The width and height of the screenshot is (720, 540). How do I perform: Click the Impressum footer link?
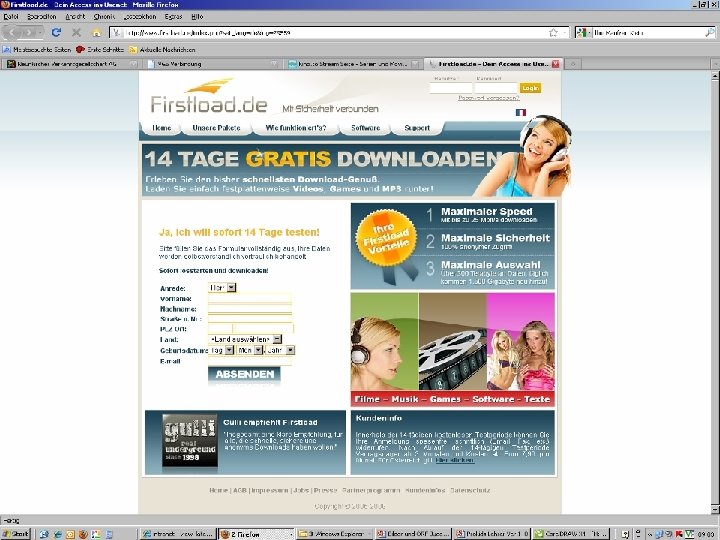tap(270, 490)
